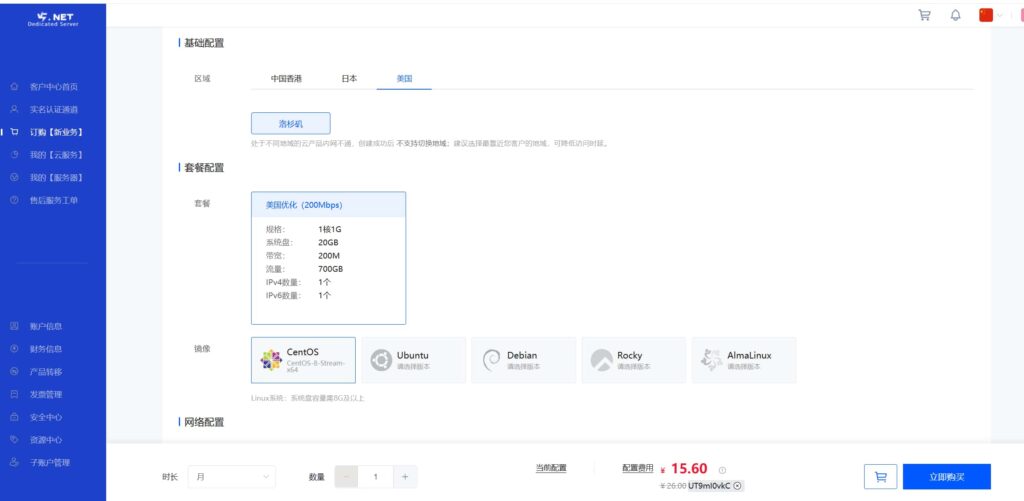The height and width of the screenshot is (501, 1024).
Task: Go to 安全中心 in the sidebar
Action: [46, 417]
